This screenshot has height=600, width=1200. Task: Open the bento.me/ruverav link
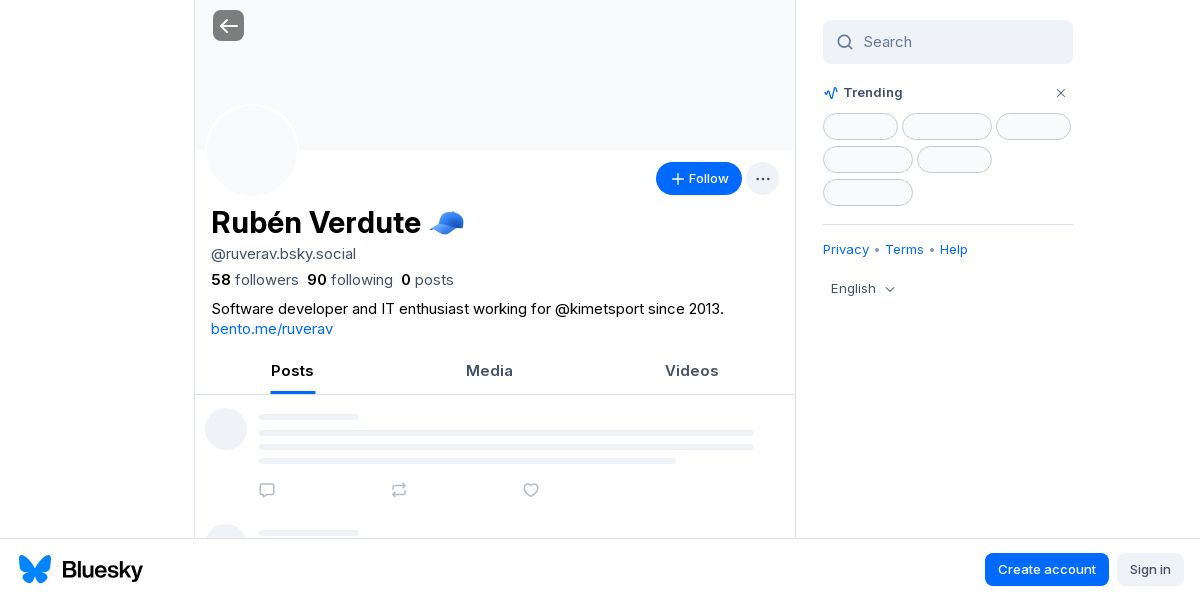[272, 329]
